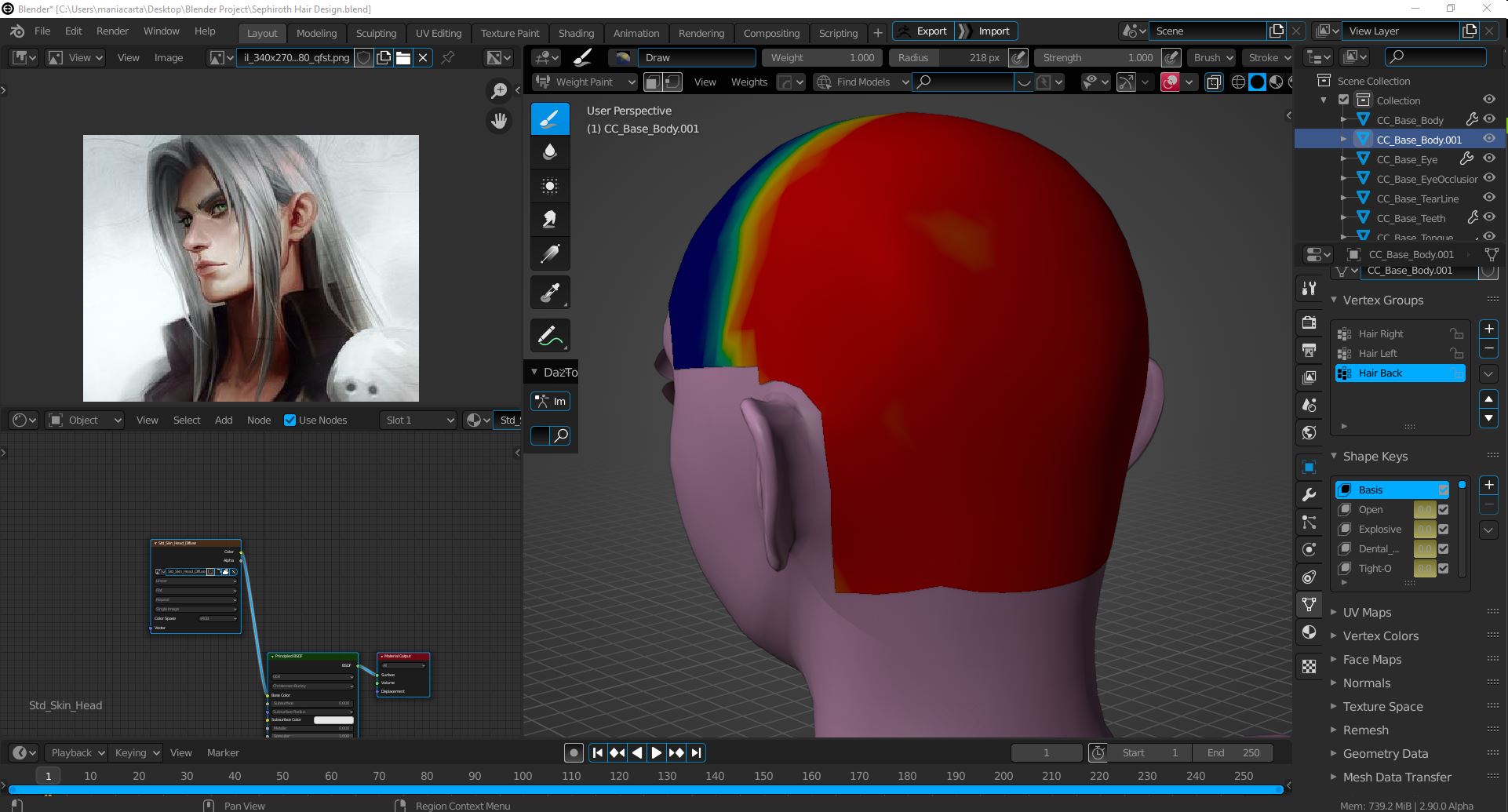Open Stroke settings dropdown
This screenshot has height=812, width=1508.
click(1269, 57)
